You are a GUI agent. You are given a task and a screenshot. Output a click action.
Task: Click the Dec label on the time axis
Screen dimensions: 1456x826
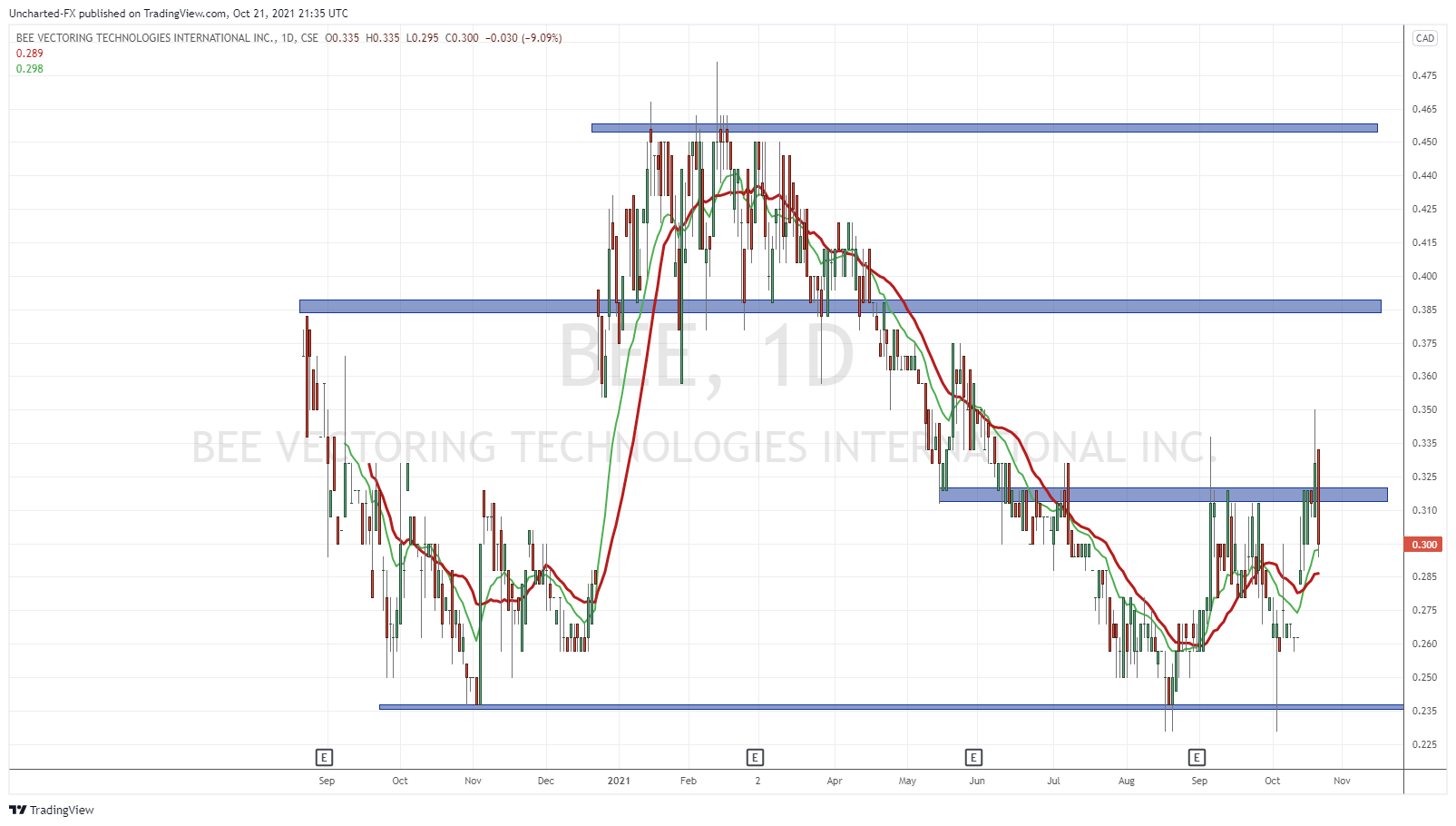545,781
